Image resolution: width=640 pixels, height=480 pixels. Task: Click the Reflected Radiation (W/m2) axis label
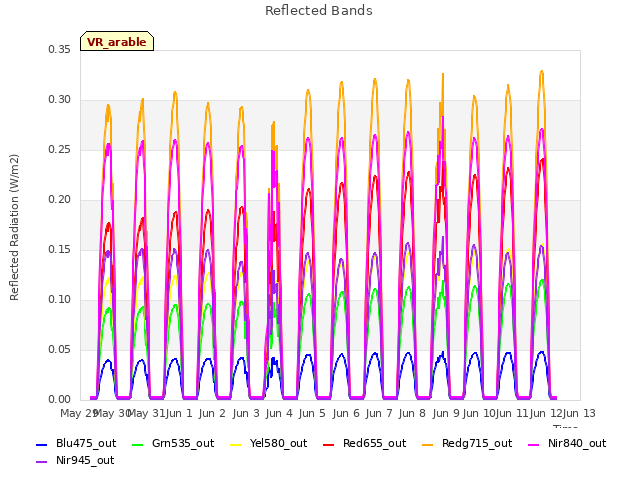click(x=14, y=227)
